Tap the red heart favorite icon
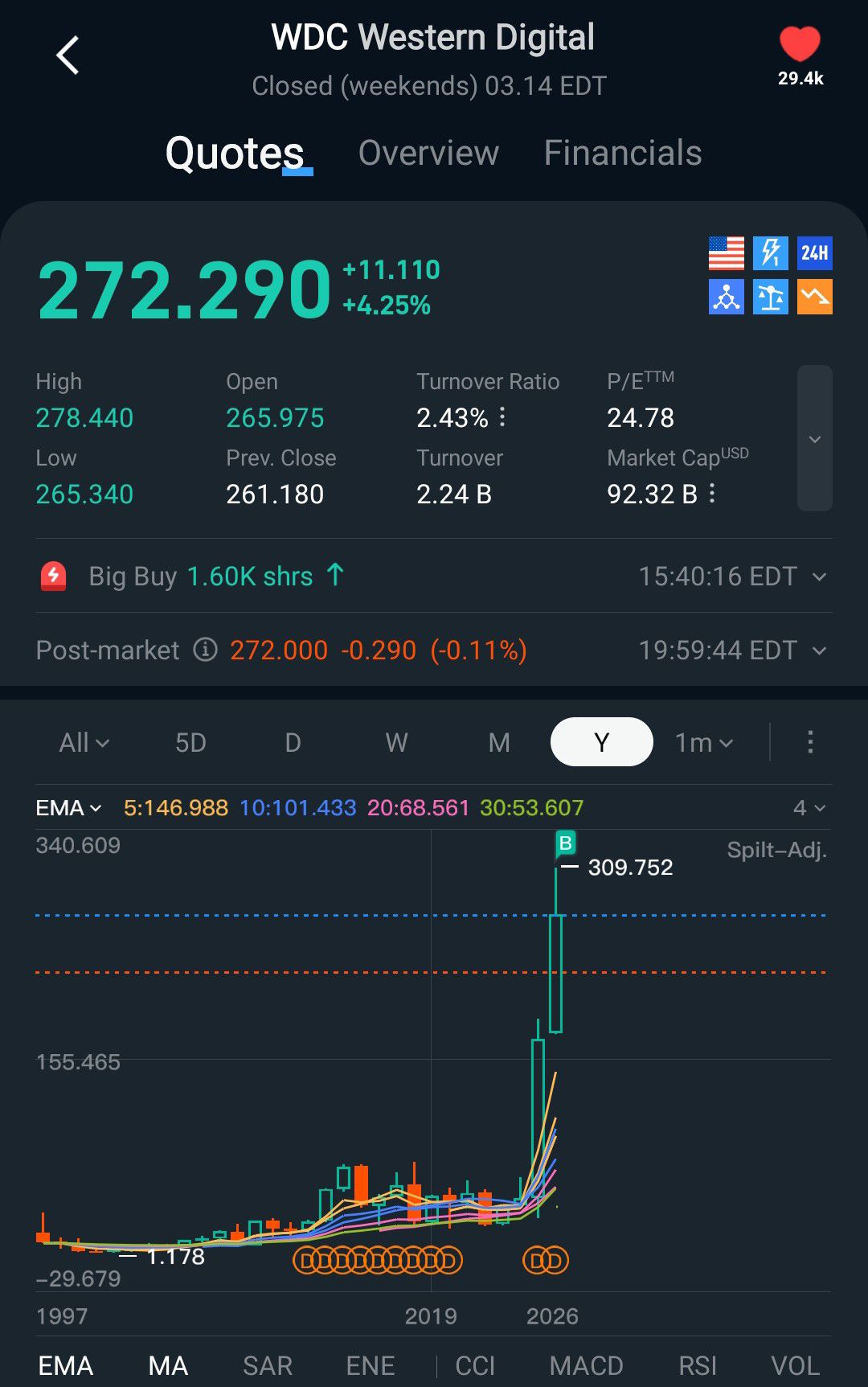 (x=800, y=44)
